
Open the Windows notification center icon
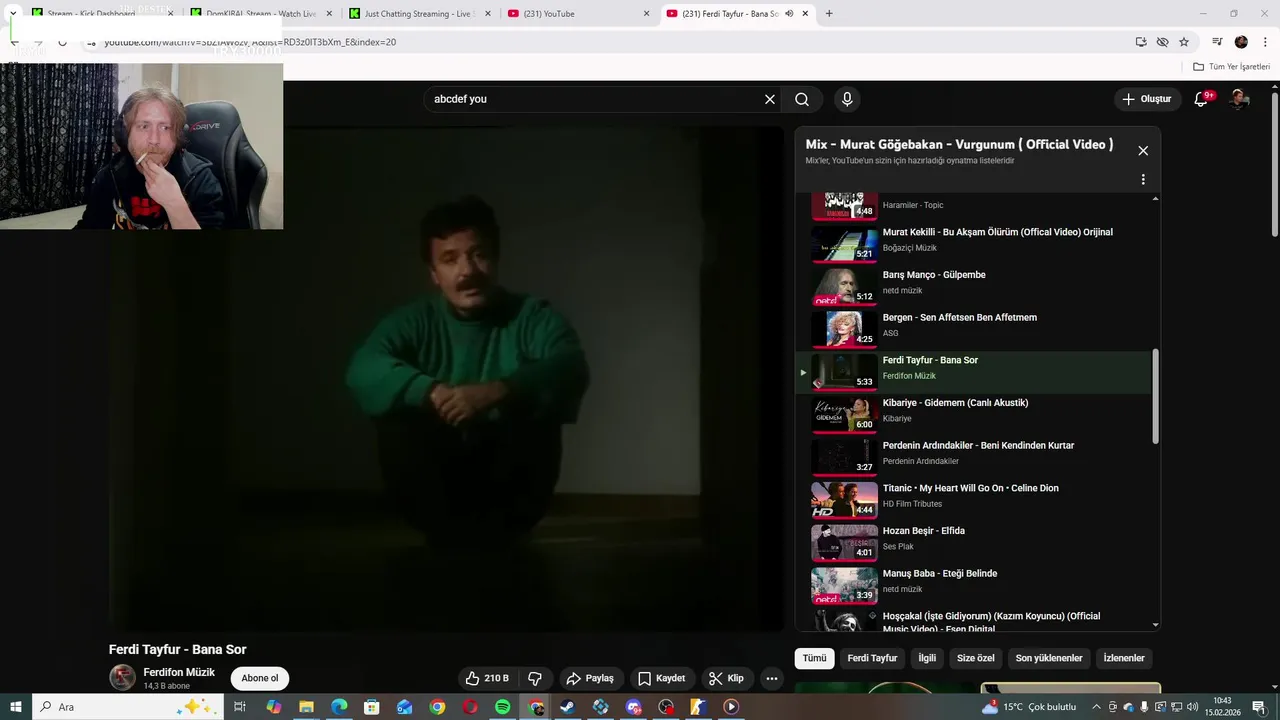tap(1259, 707)
